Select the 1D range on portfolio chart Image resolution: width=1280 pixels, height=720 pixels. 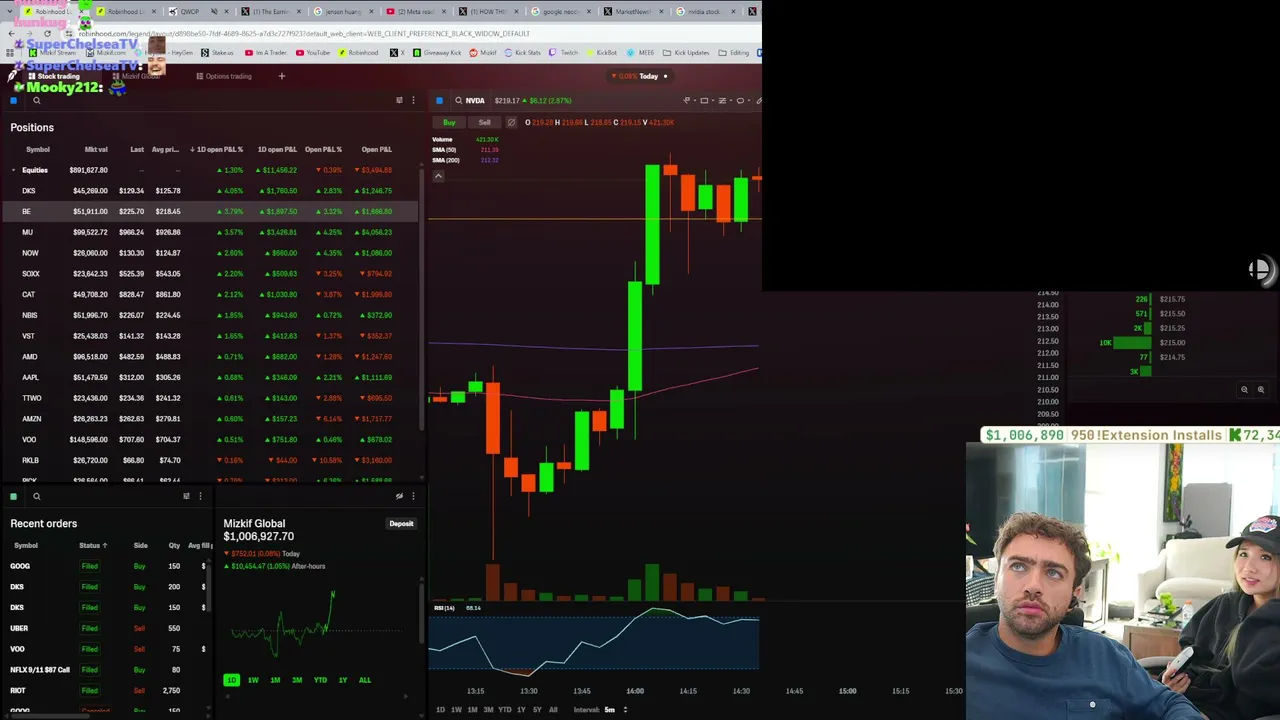tap(231, 680)
